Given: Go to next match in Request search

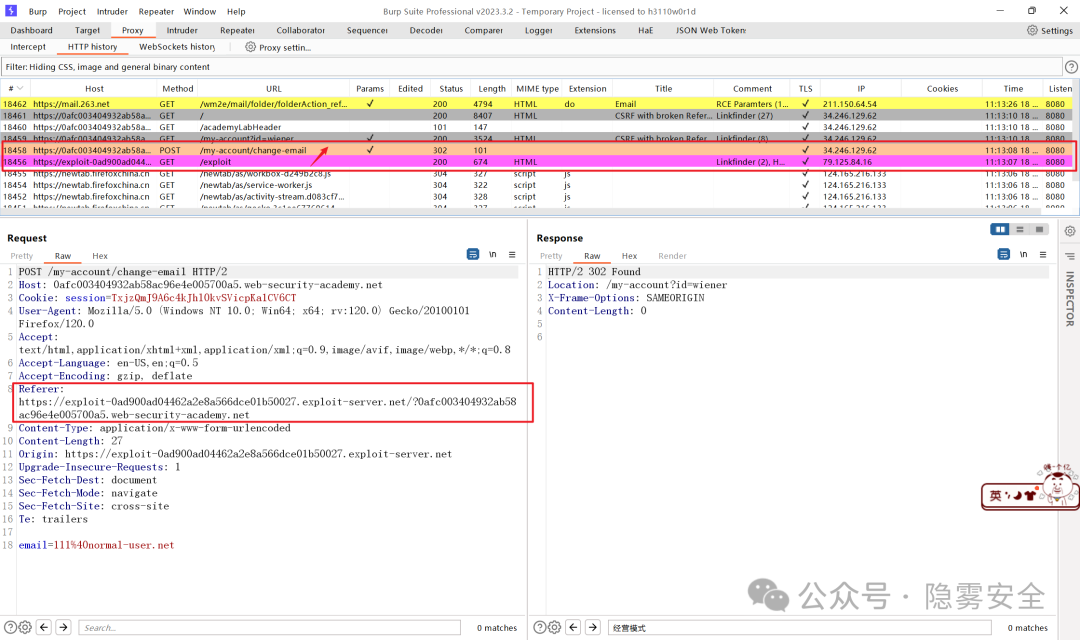Looking at the screenshot, I should pos(63,627).
